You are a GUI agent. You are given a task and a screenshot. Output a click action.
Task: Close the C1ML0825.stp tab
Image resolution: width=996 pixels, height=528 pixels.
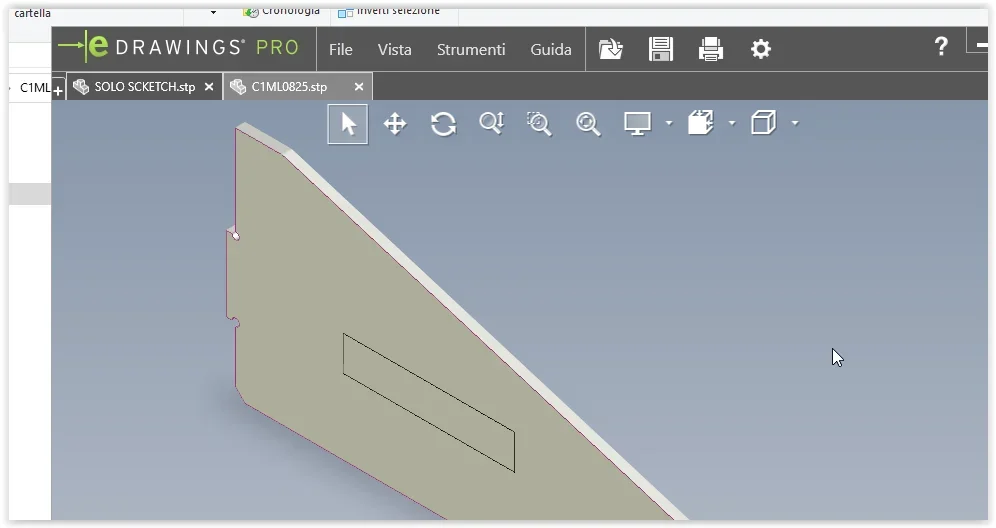click(x=359, y=87)
